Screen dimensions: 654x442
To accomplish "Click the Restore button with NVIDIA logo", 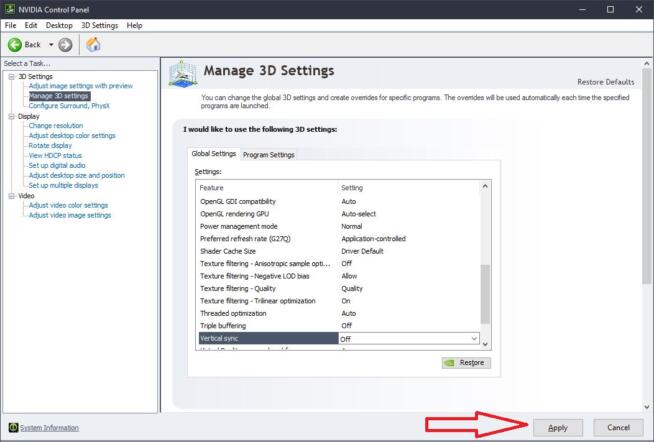I will pos(466,363).
